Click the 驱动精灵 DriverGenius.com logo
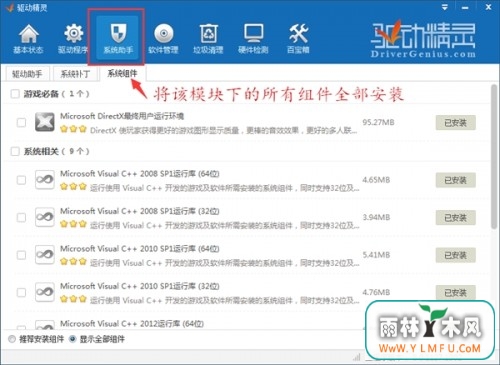The height and width of the screenshot is (365, 500). [423, 39]
